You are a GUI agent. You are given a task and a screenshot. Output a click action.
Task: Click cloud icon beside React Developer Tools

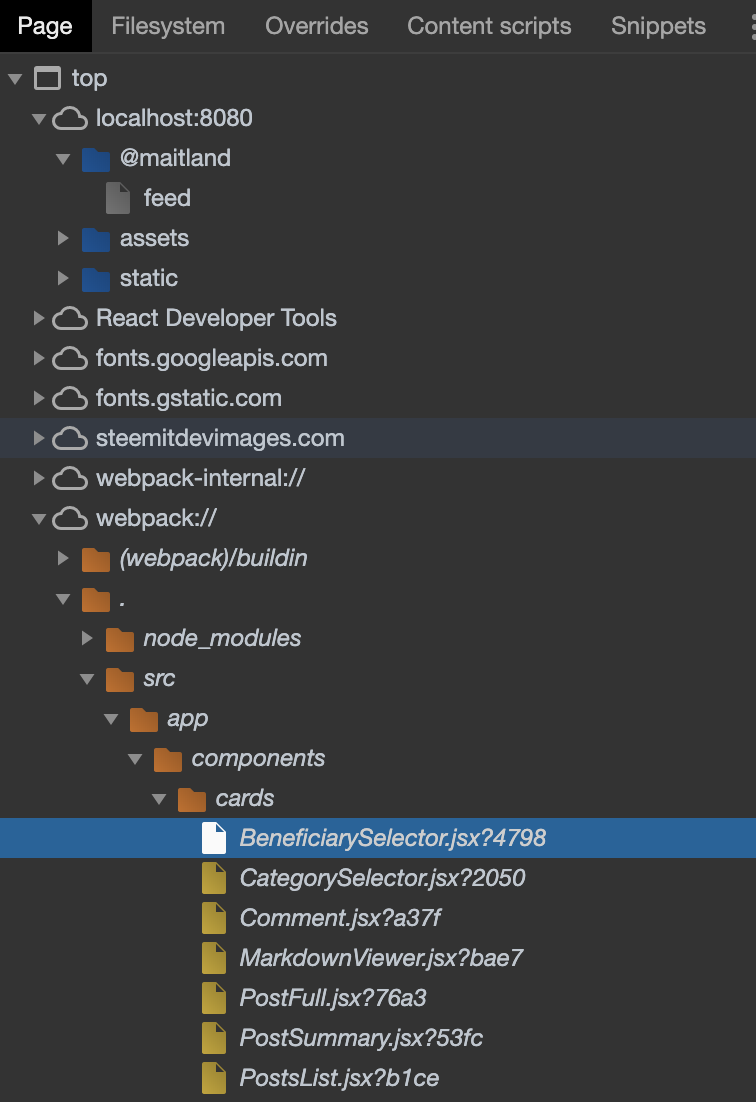coord(70,318)
